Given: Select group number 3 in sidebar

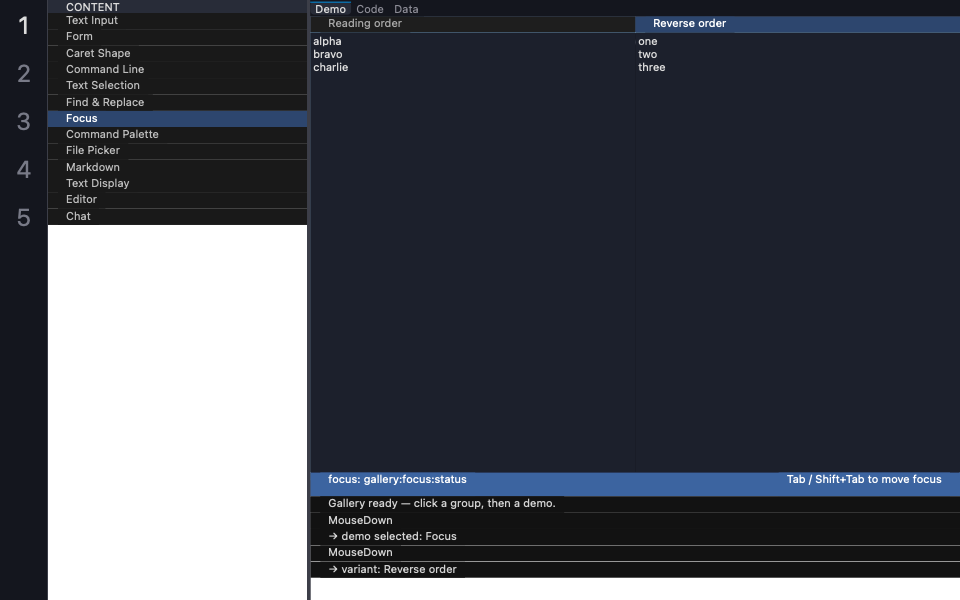Looking at the screenshot, I should click(23, 121).
